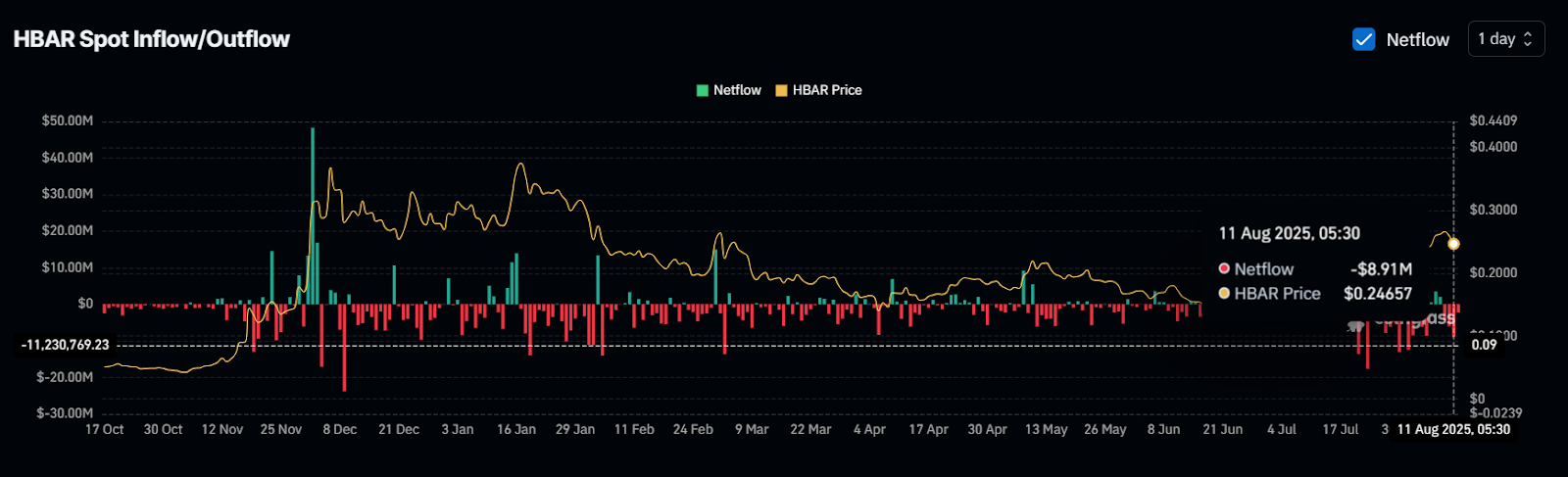Click the 3 Jan date label
The width and height of the screenshot is (1568, 477).
point(458,430)
